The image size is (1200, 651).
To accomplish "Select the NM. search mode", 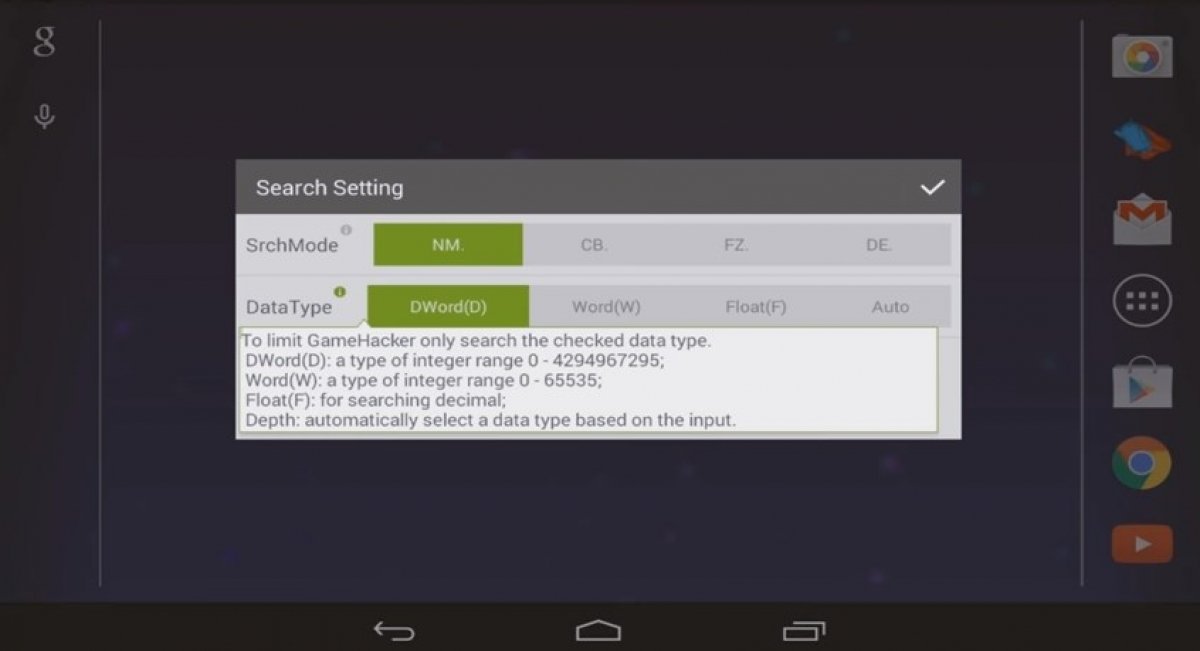I will pos(448,244).
